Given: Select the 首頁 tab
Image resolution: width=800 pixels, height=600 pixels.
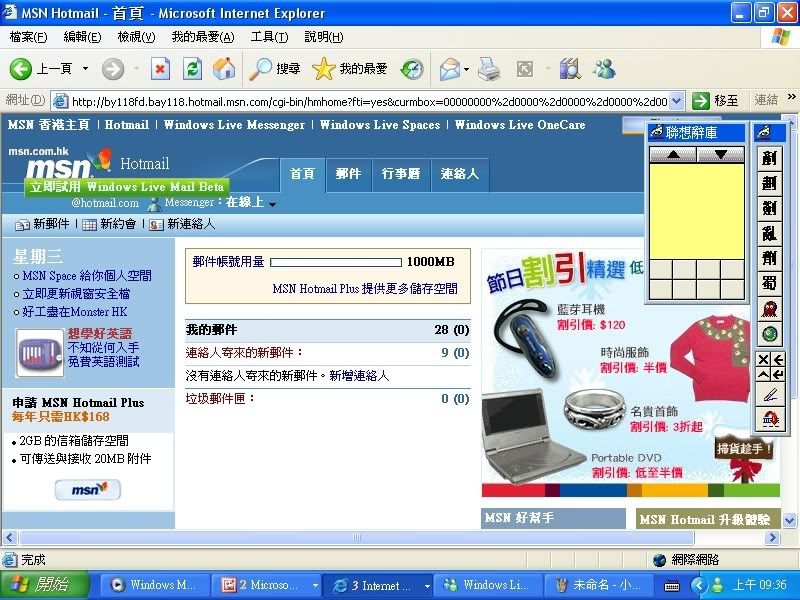Looking at the screenshot, I should (x=303, y=174).
